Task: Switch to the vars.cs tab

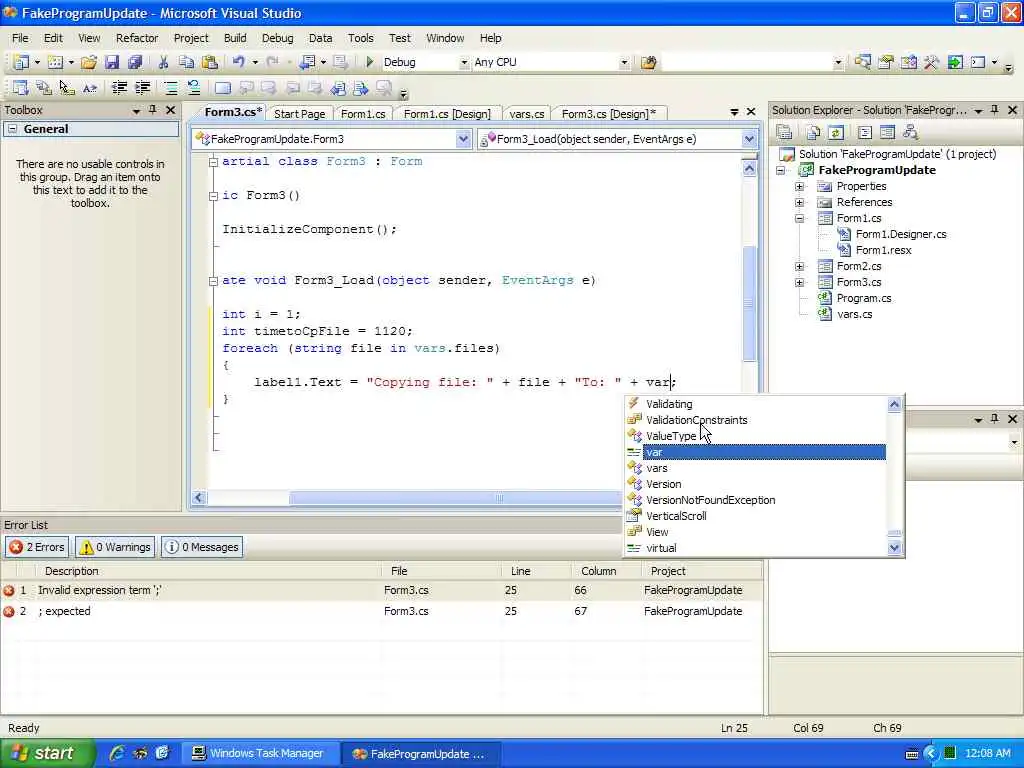Action: click(526, 114)
